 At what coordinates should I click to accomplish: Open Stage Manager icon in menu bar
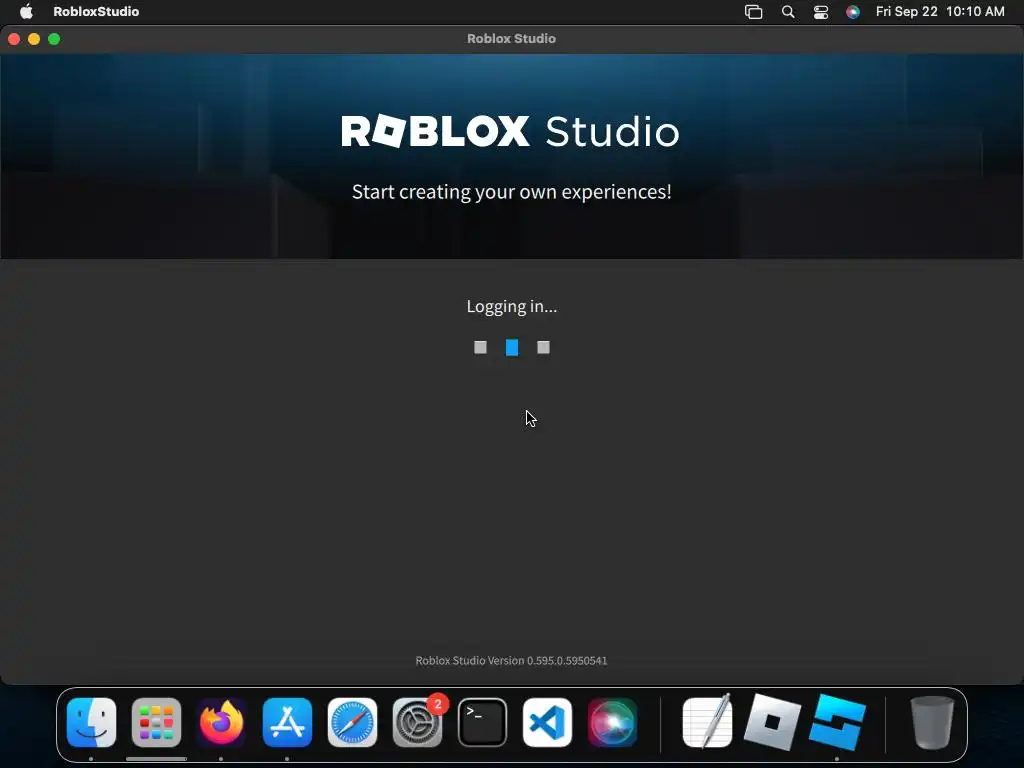pos(754,12)
